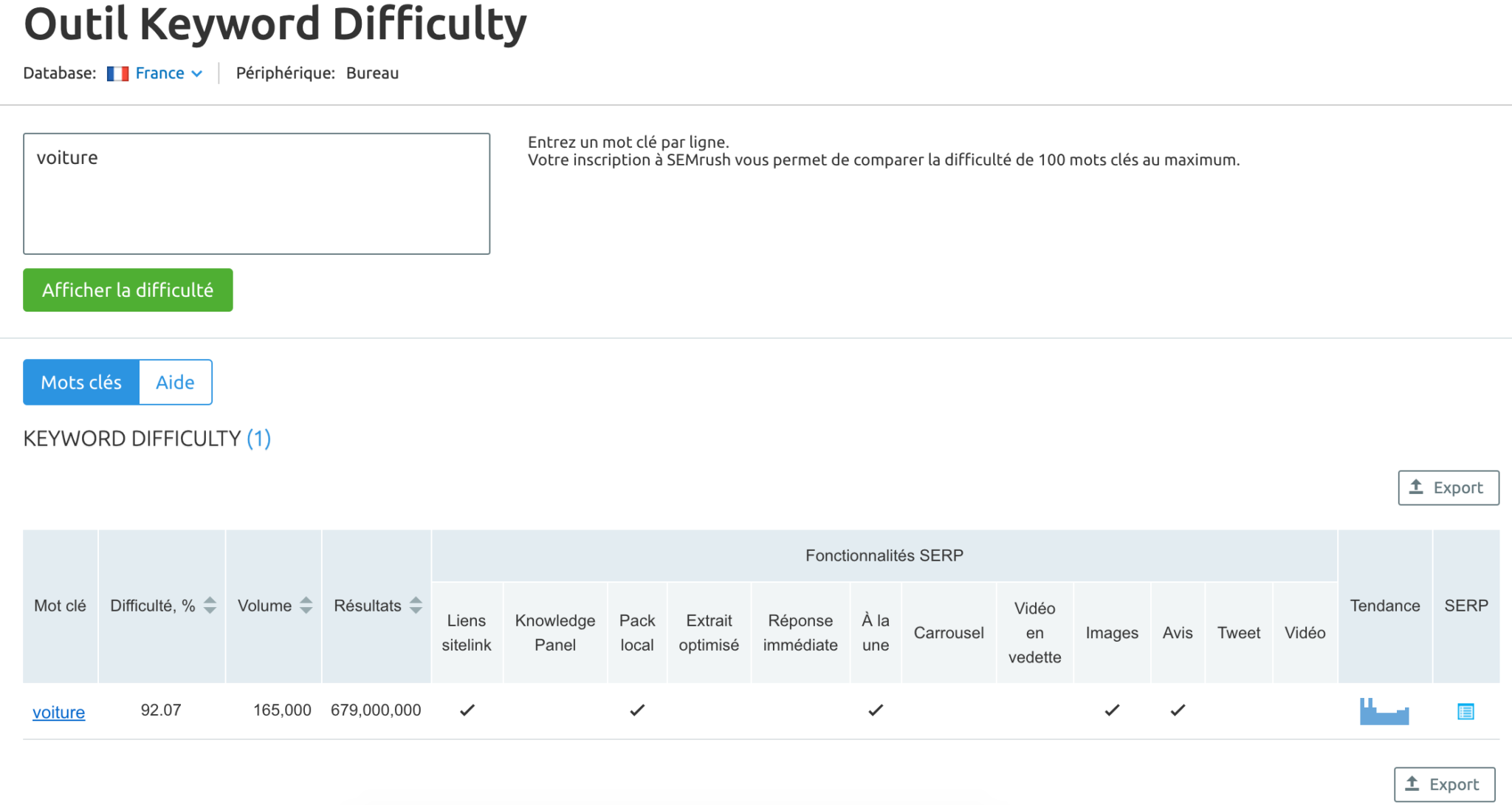Click the Images checkmark in voiture row
Image resolution: width=1512 pixels, height=805 pixels.
(1112, 710)
